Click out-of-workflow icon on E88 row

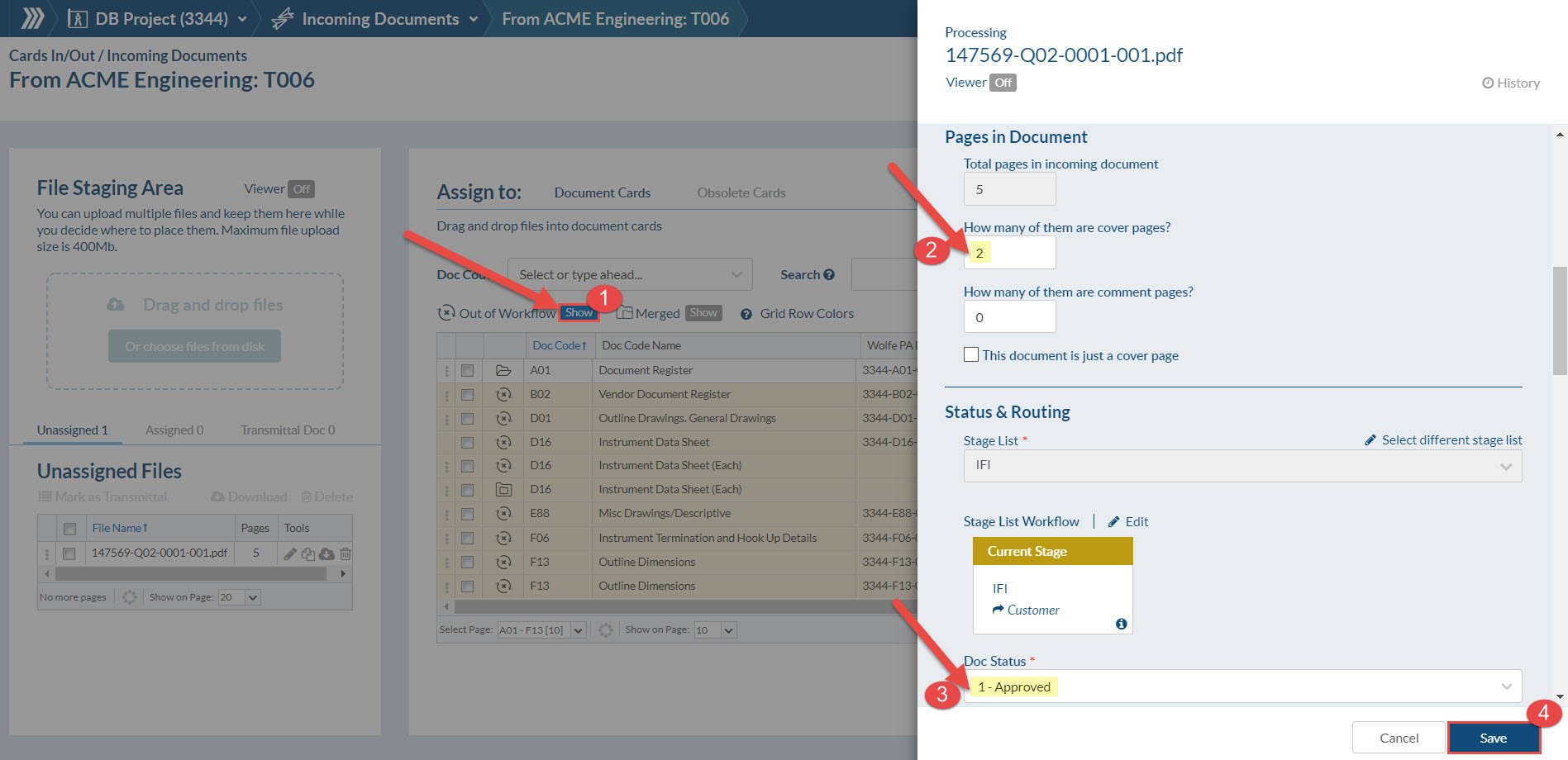(503, 514)
